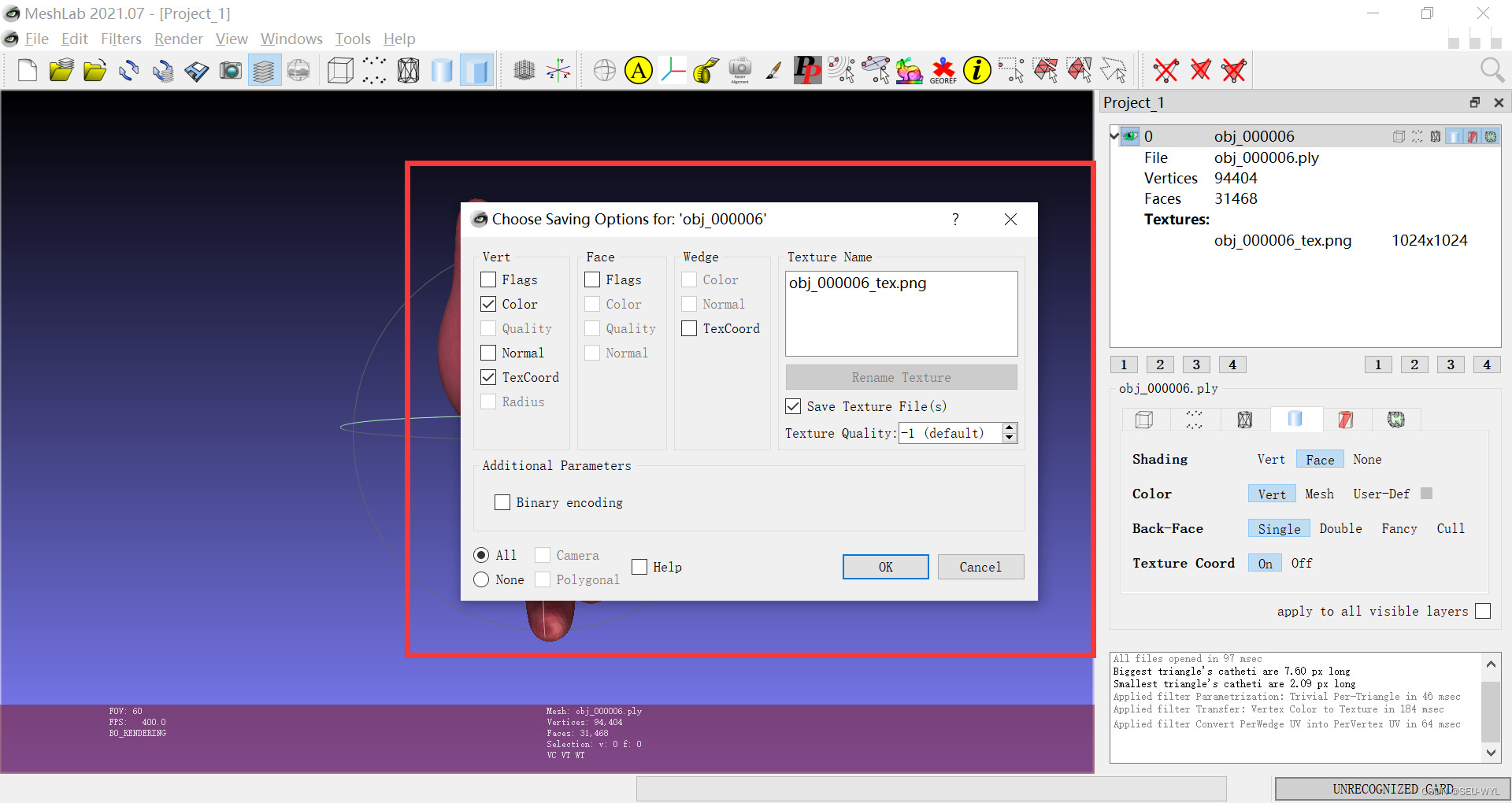Switch to the selection red-face render tab
Screen dimensions: 1512x803
coord(1346,420)
